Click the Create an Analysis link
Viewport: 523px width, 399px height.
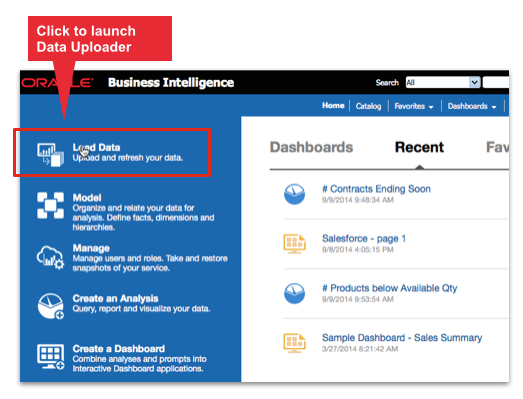click(115, 299)
